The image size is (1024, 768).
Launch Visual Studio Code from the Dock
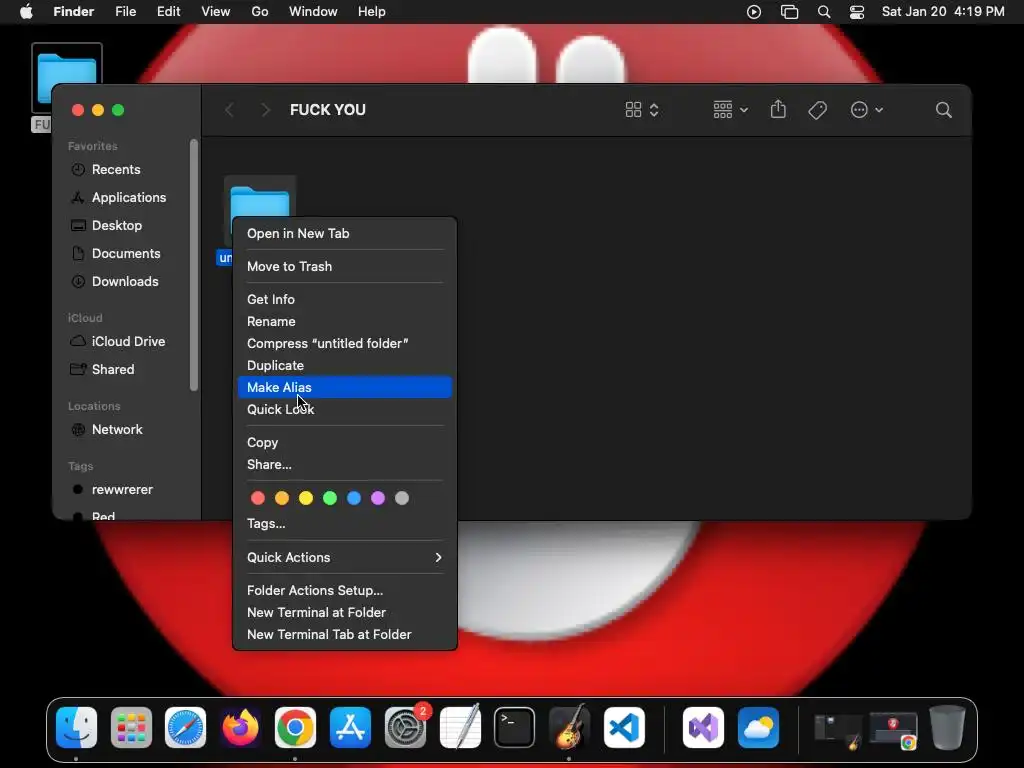coord(624,728)
